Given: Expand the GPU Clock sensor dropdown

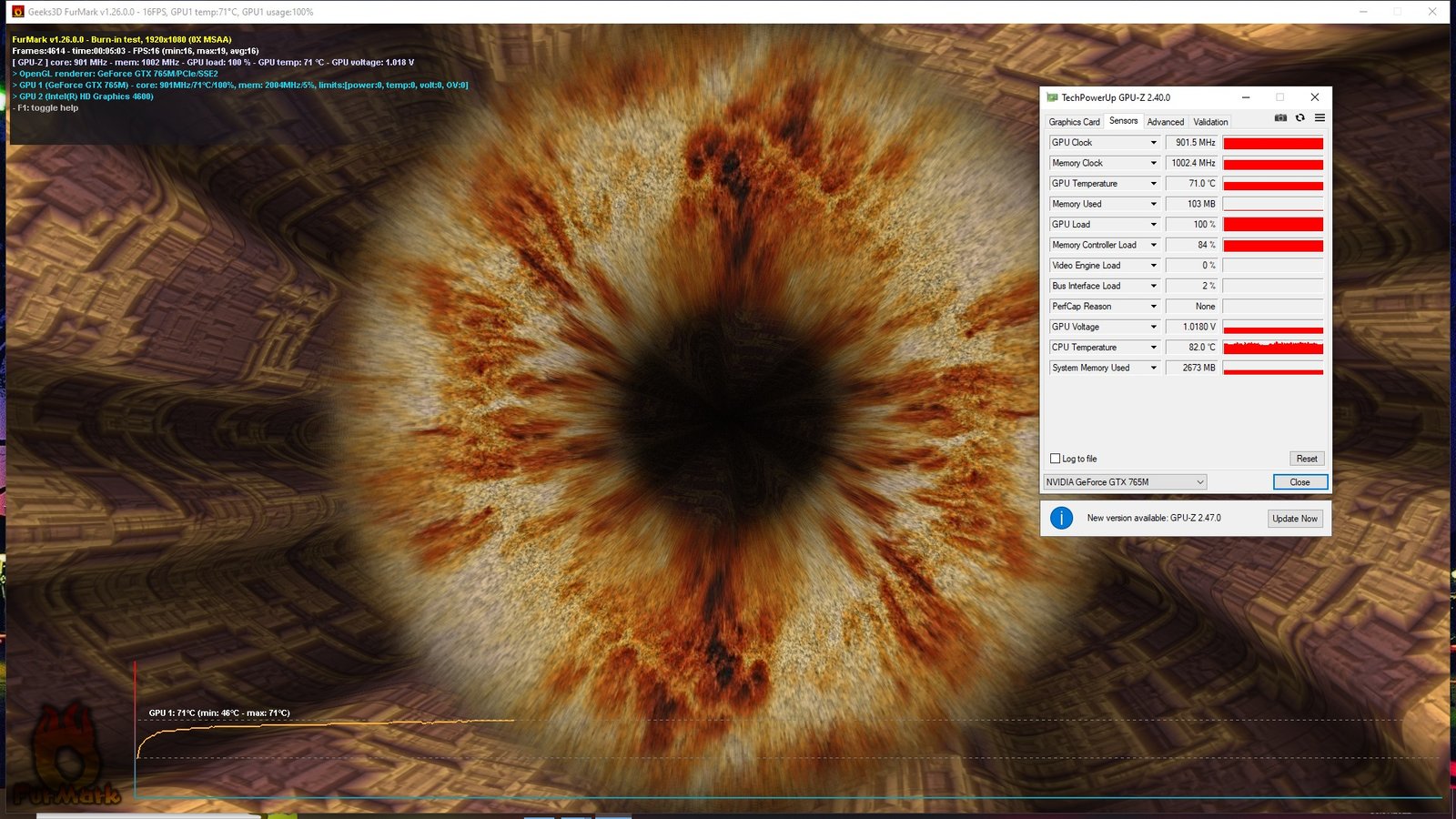Looking at the screenshot, I should point(1153,143).
